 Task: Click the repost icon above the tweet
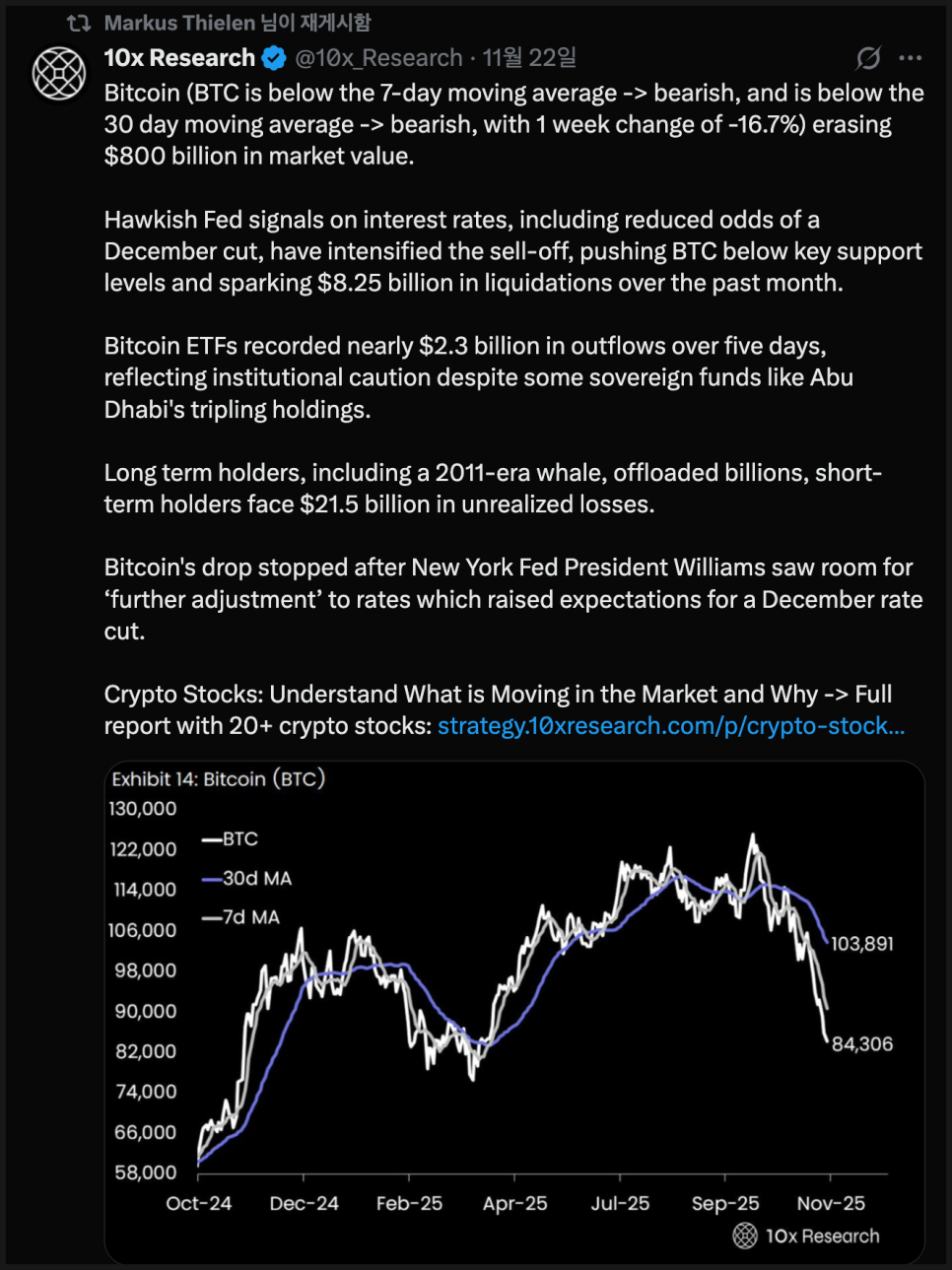click(x=79, y=23)
